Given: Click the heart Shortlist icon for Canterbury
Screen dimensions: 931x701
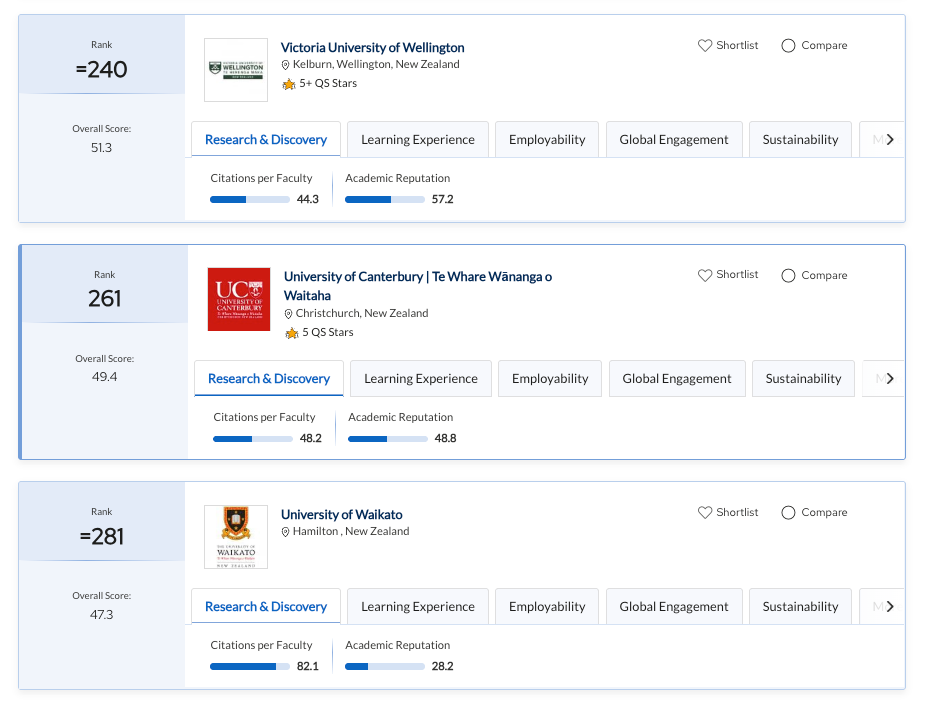Looking at the screenshot, I should 705,275.
